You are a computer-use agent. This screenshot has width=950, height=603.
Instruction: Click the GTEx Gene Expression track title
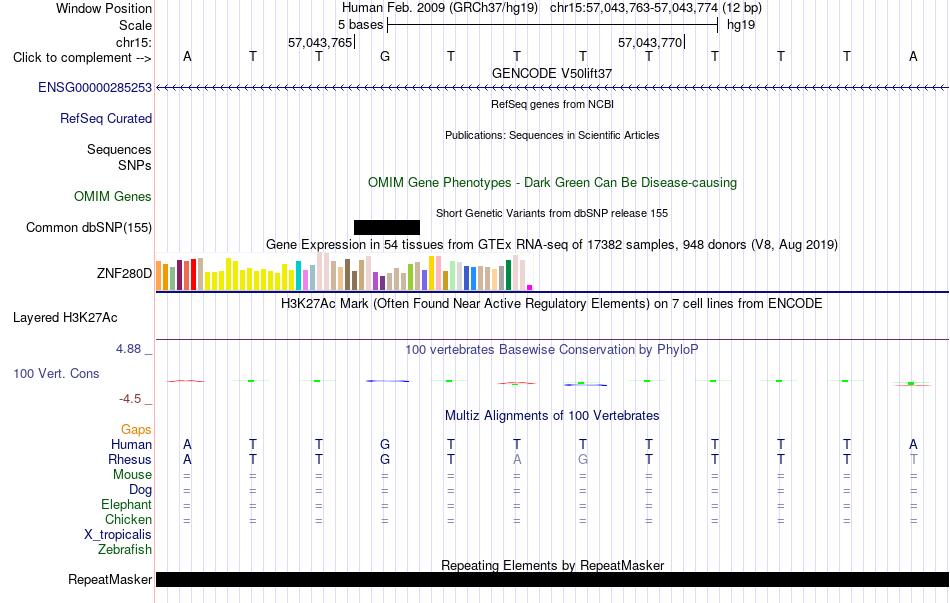coord(552,244)
